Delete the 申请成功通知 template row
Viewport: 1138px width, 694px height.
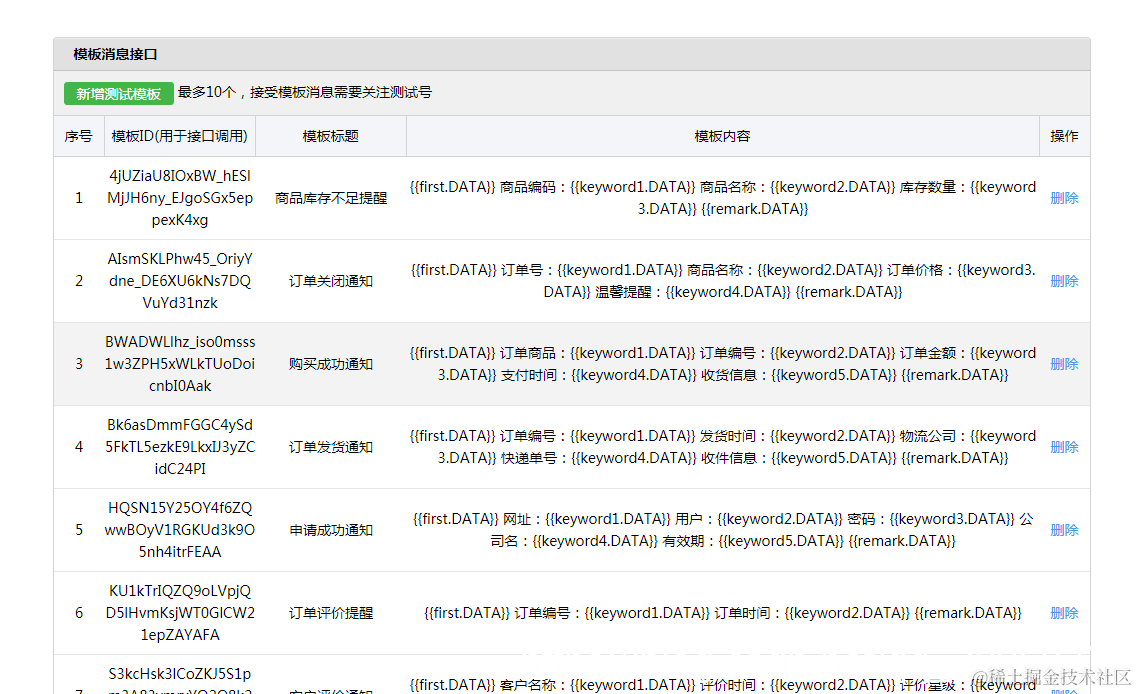[x=1064, y=530]
